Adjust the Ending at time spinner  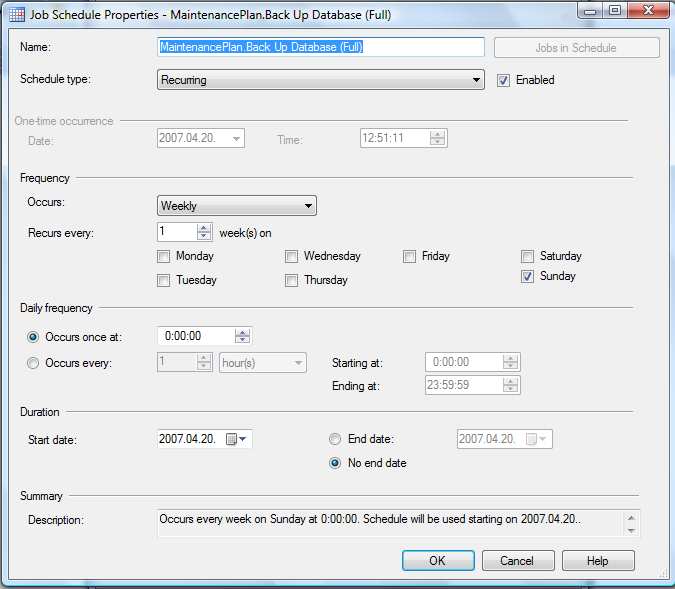[x=511, y=385]
